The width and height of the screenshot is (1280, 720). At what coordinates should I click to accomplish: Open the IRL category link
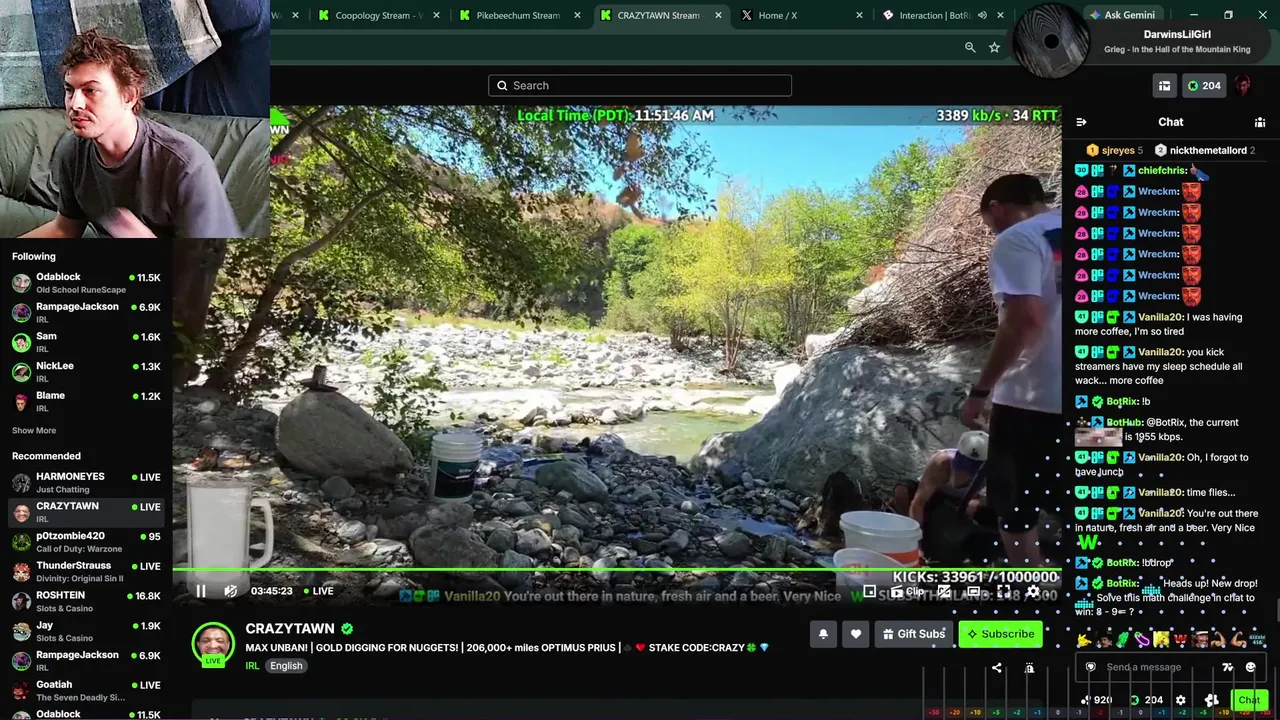coord(252,666)
